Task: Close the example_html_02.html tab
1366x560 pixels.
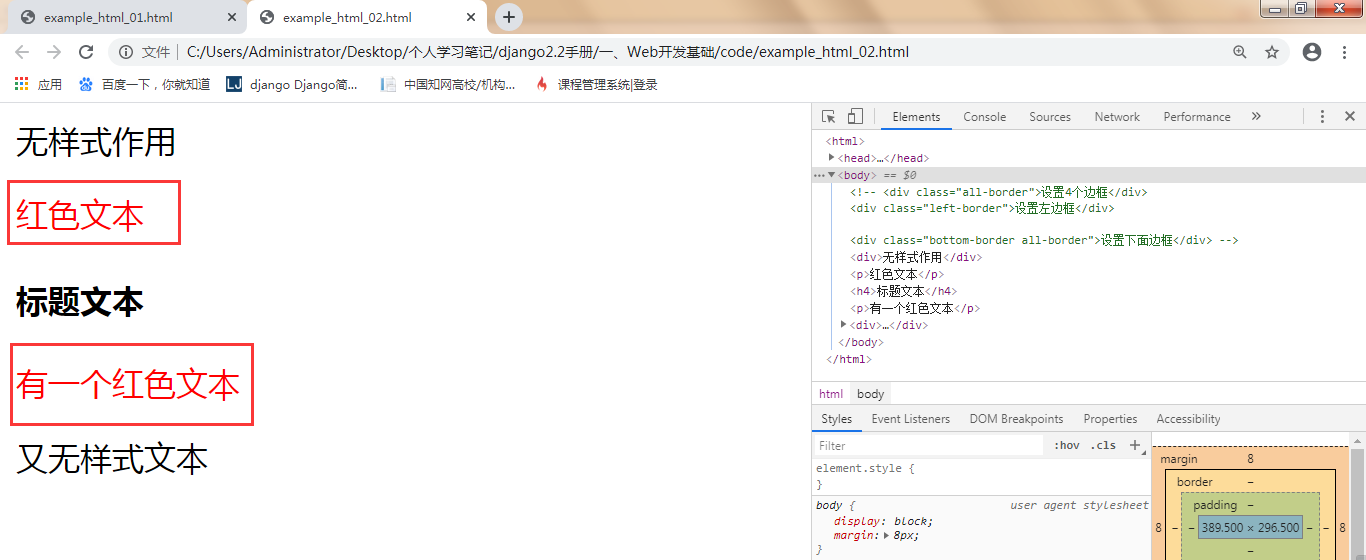Action: click(470, 18)
